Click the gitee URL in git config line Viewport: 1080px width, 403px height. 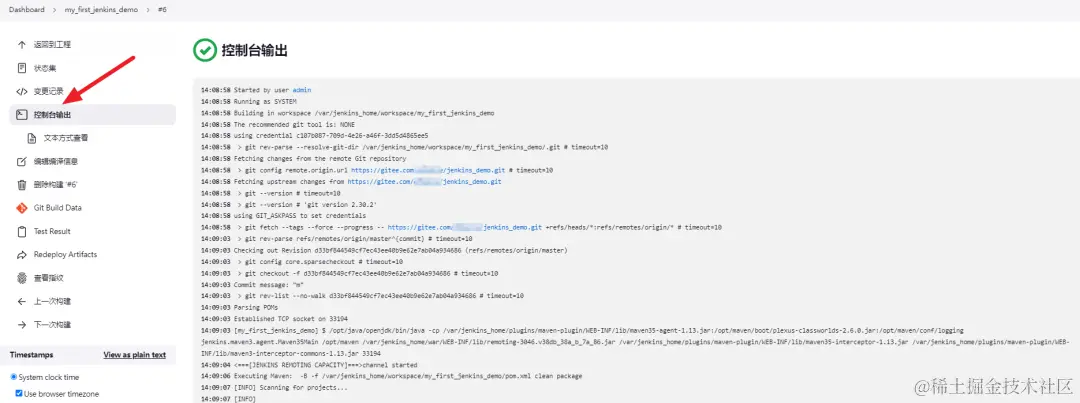(428, 170)
